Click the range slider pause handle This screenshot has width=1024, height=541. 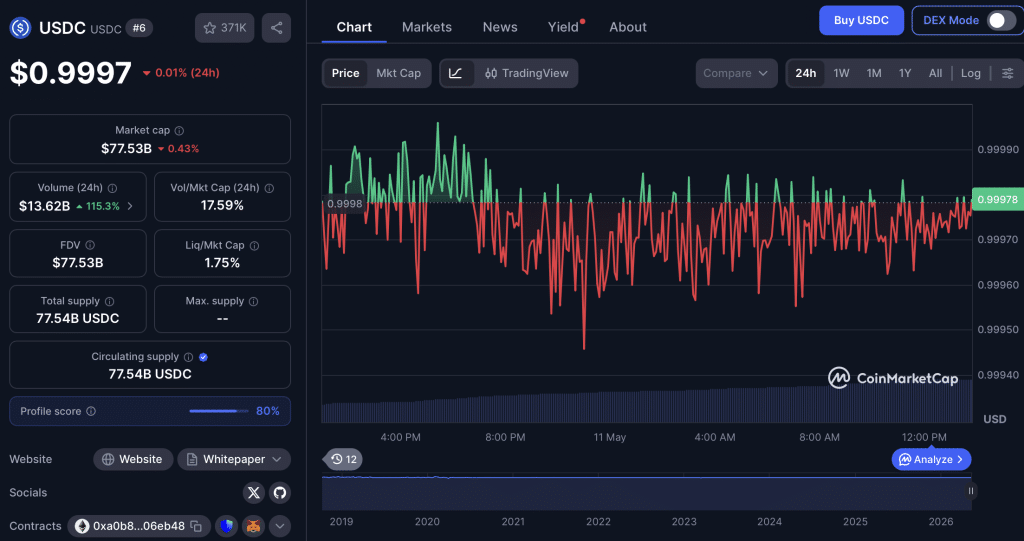coord(971,491)
